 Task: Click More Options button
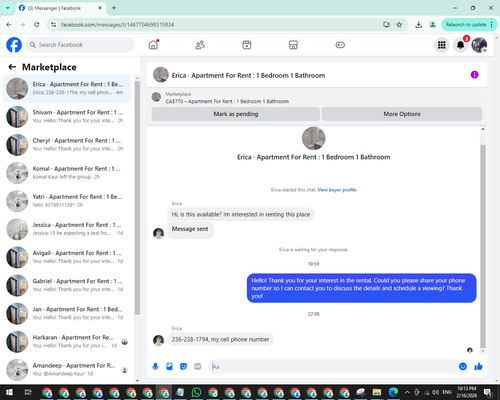click(x=402, y=114)
